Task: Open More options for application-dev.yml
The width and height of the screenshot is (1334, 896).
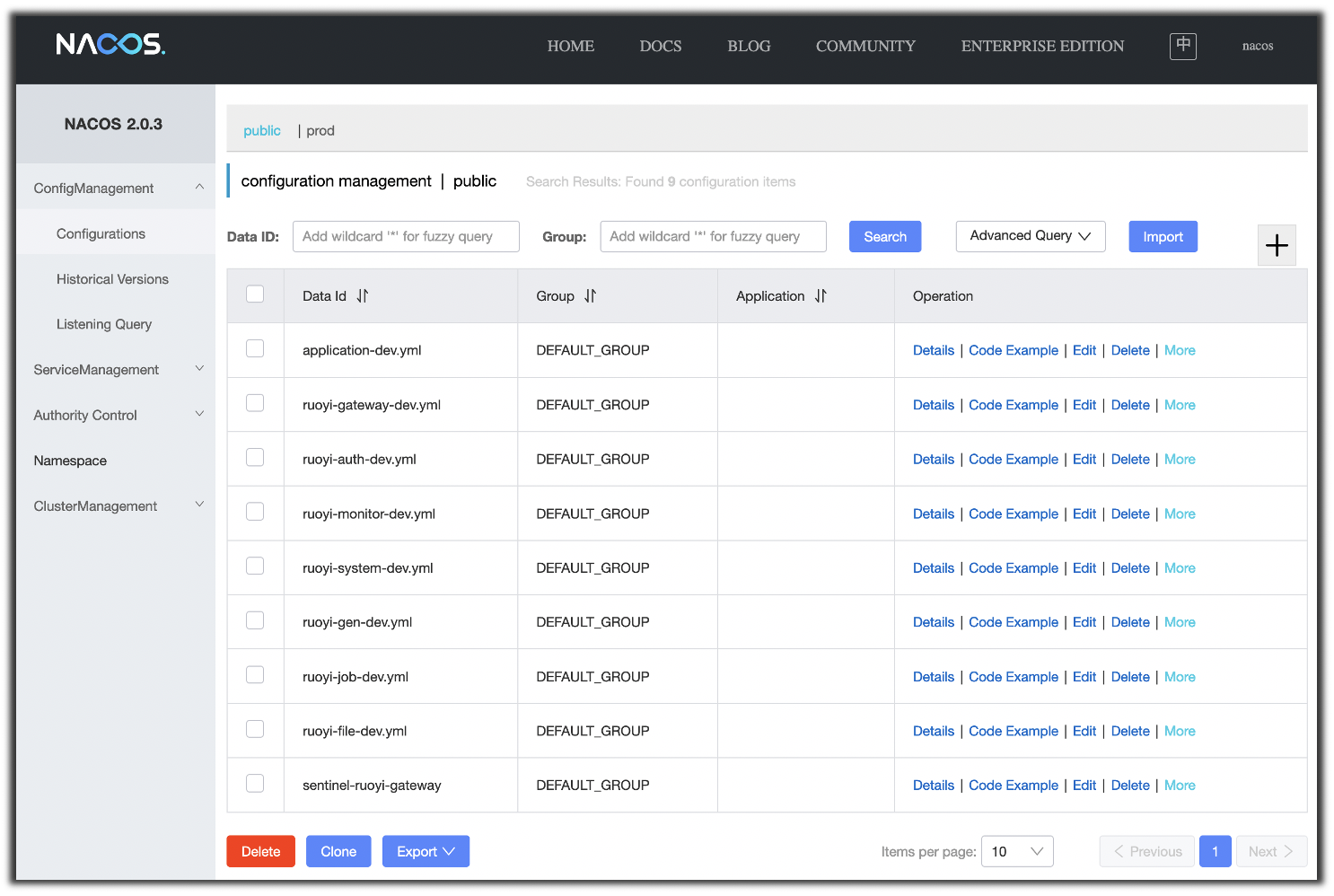Action: coord(1180,350)
